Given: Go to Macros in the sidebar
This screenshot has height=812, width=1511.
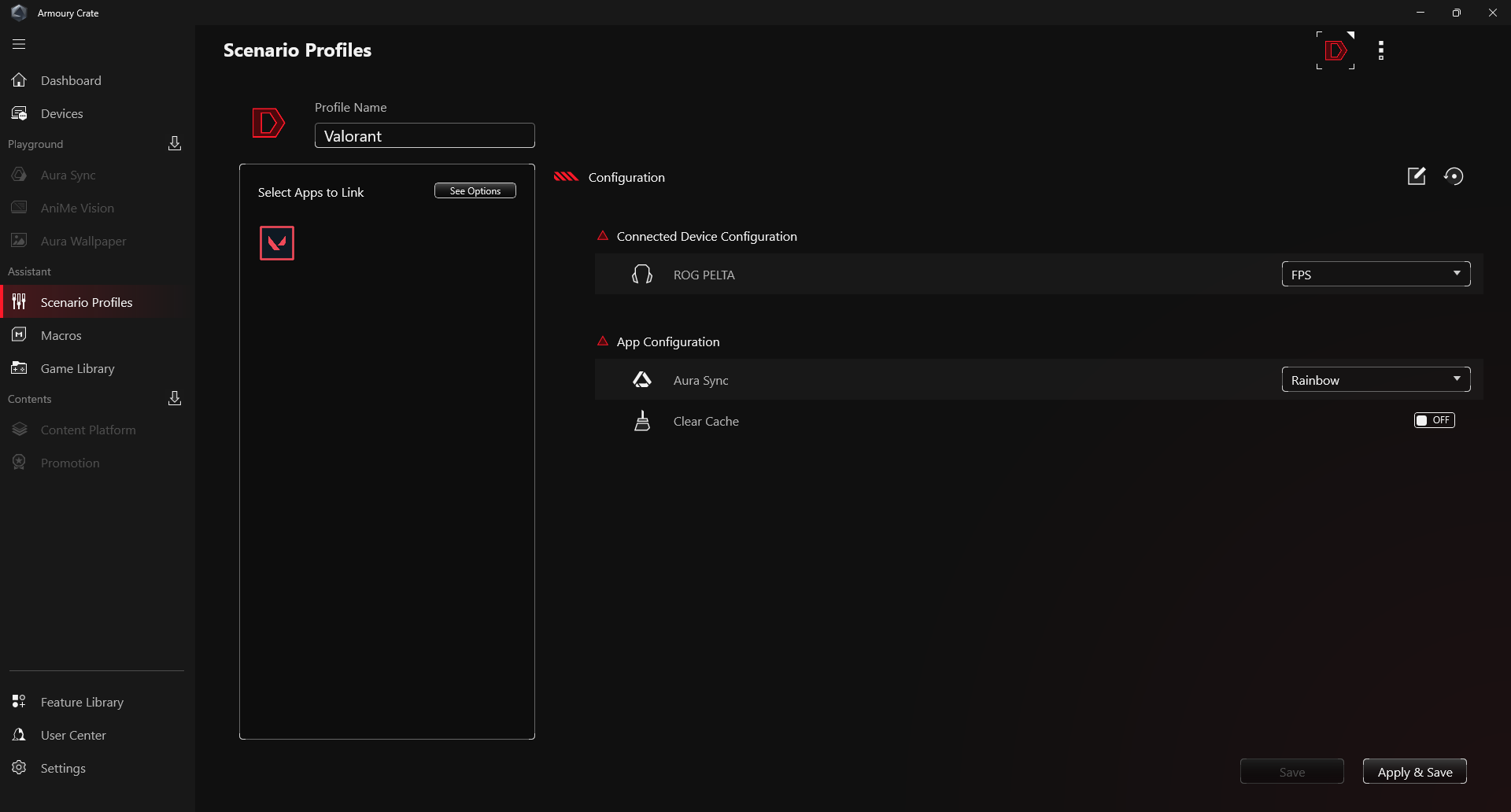Looking at the screenshot, I should click(x=61, y=335).
